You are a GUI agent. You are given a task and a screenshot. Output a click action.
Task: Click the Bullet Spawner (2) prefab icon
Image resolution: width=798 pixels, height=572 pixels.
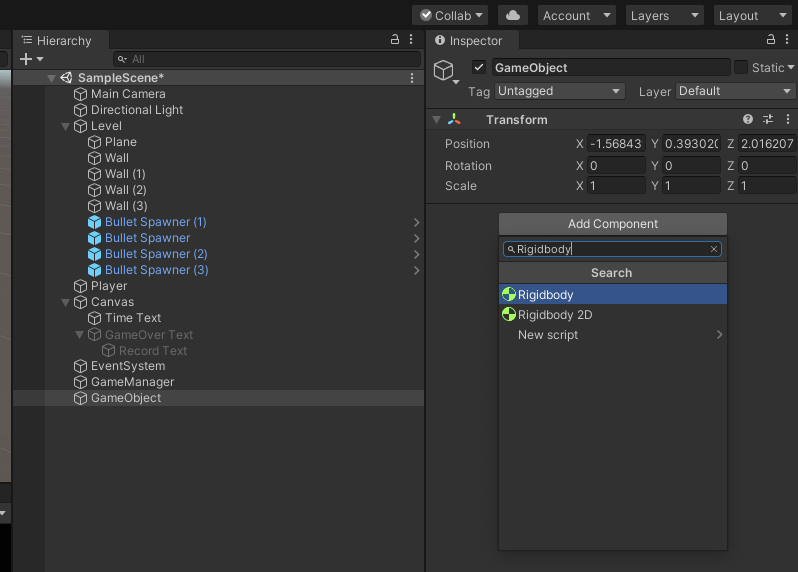click(95, 254)
